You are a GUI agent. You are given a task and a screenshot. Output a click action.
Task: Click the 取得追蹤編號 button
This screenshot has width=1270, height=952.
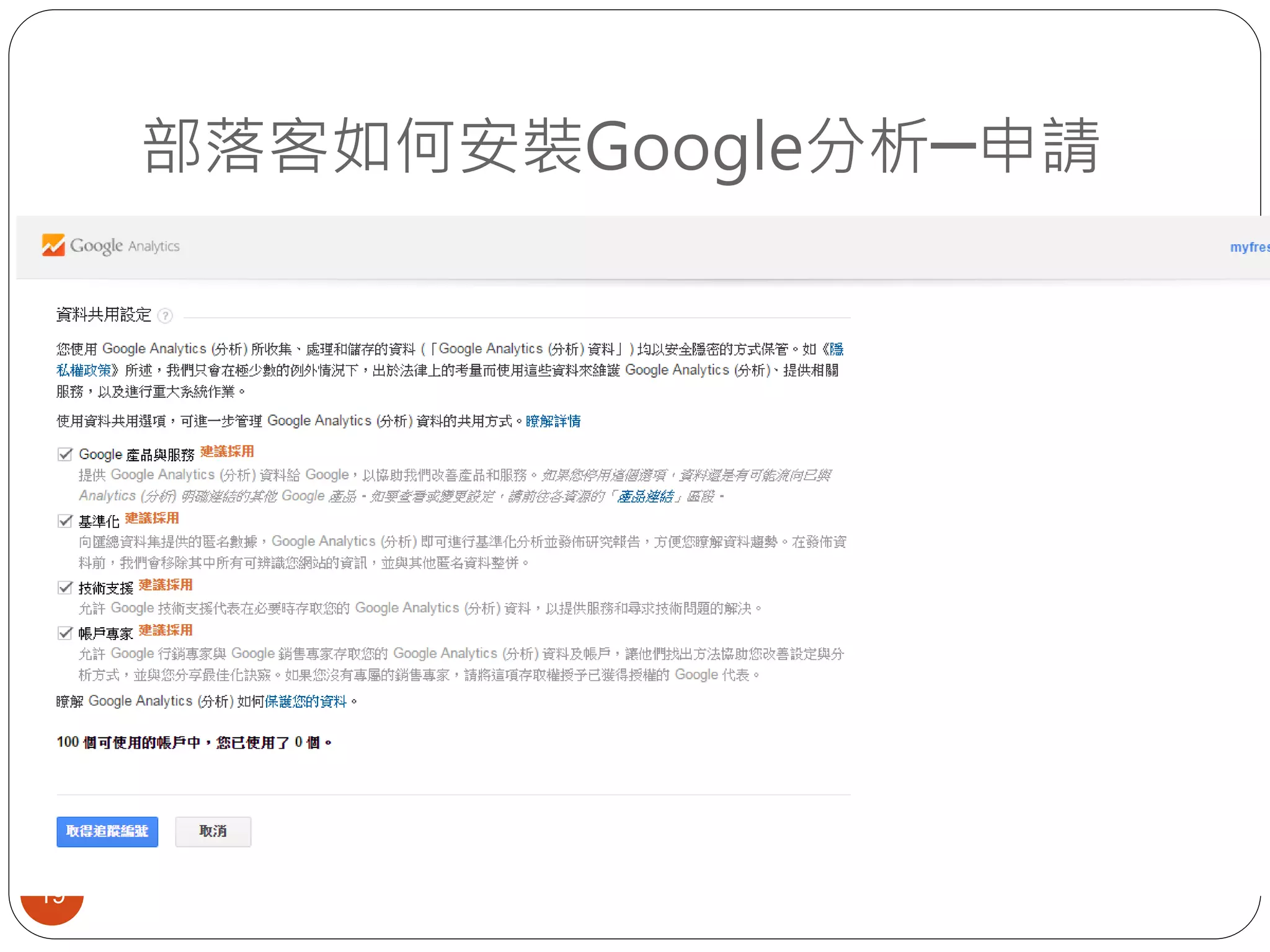point(107,832)
